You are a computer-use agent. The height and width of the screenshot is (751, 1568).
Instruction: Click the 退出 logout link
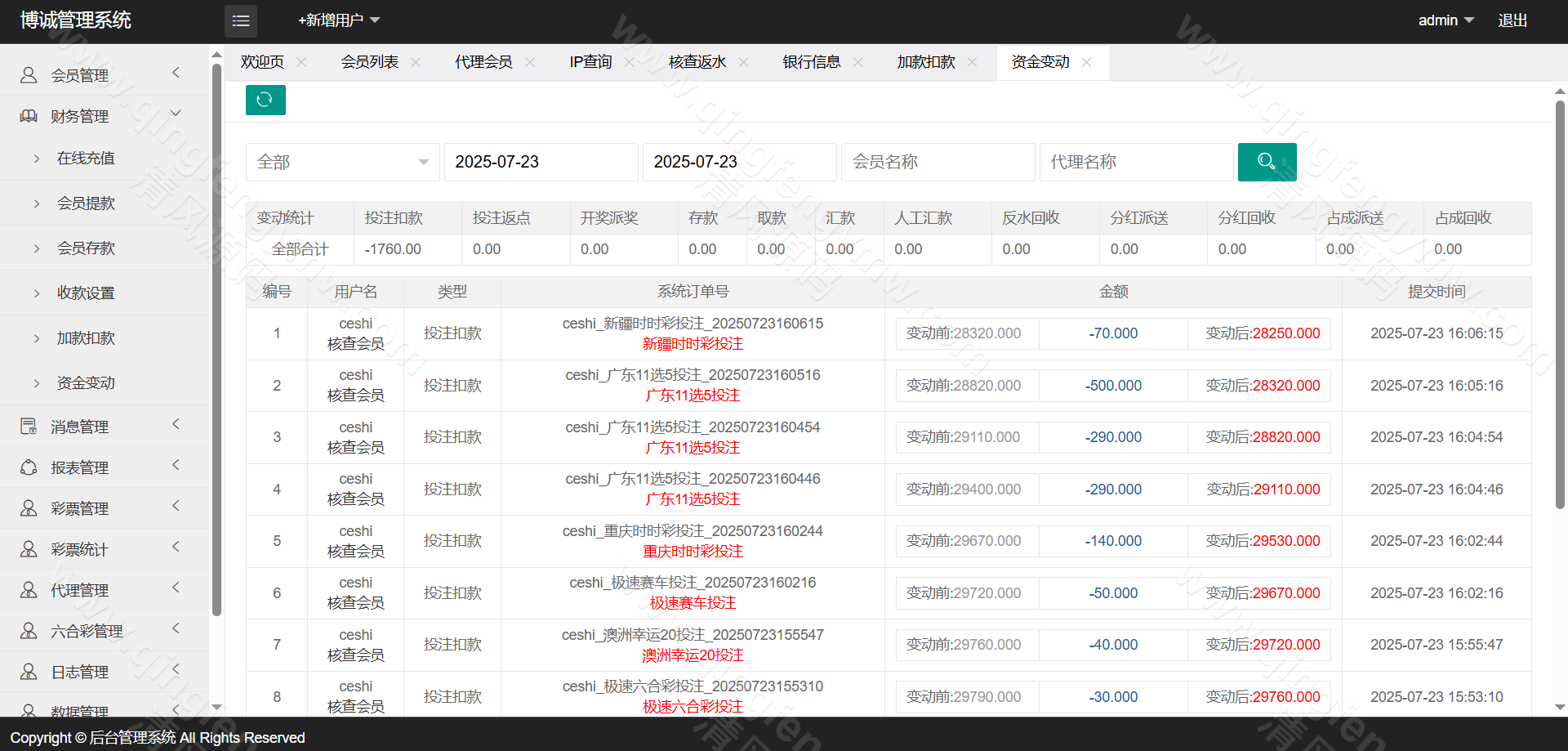(1512, 20)
